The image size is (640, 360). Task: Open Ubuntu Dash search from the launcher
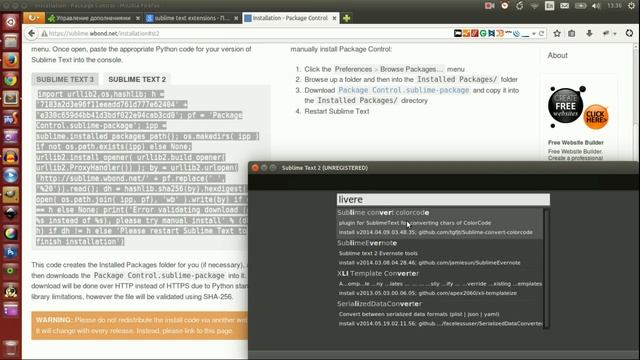pos(11,22)
